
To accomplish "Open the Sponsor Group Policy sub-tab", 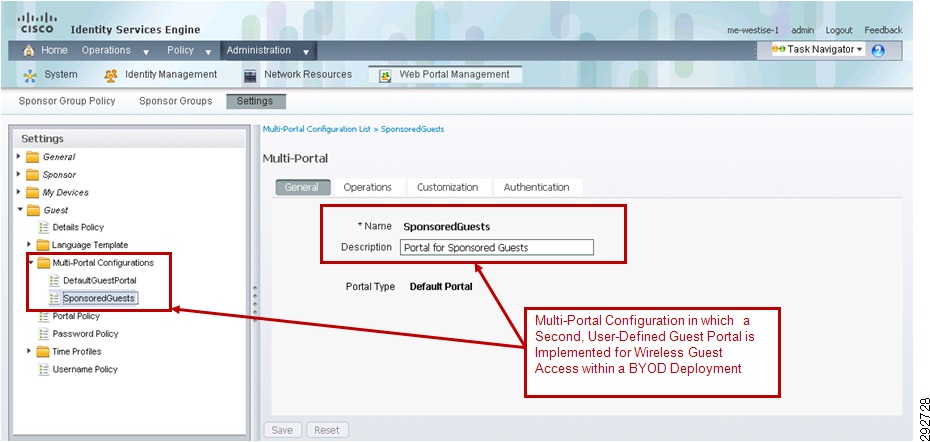I will click(x=67, y=101).
